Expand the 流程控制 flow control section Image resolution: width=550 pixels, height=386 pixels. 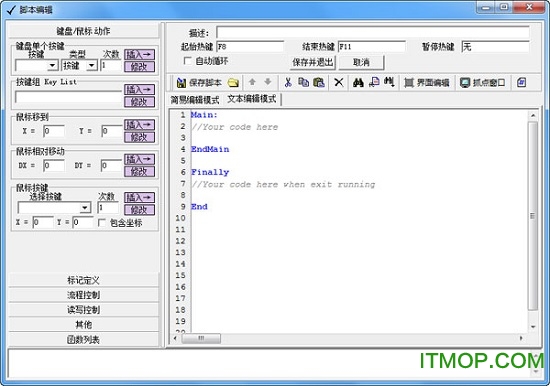coord(83,295)
